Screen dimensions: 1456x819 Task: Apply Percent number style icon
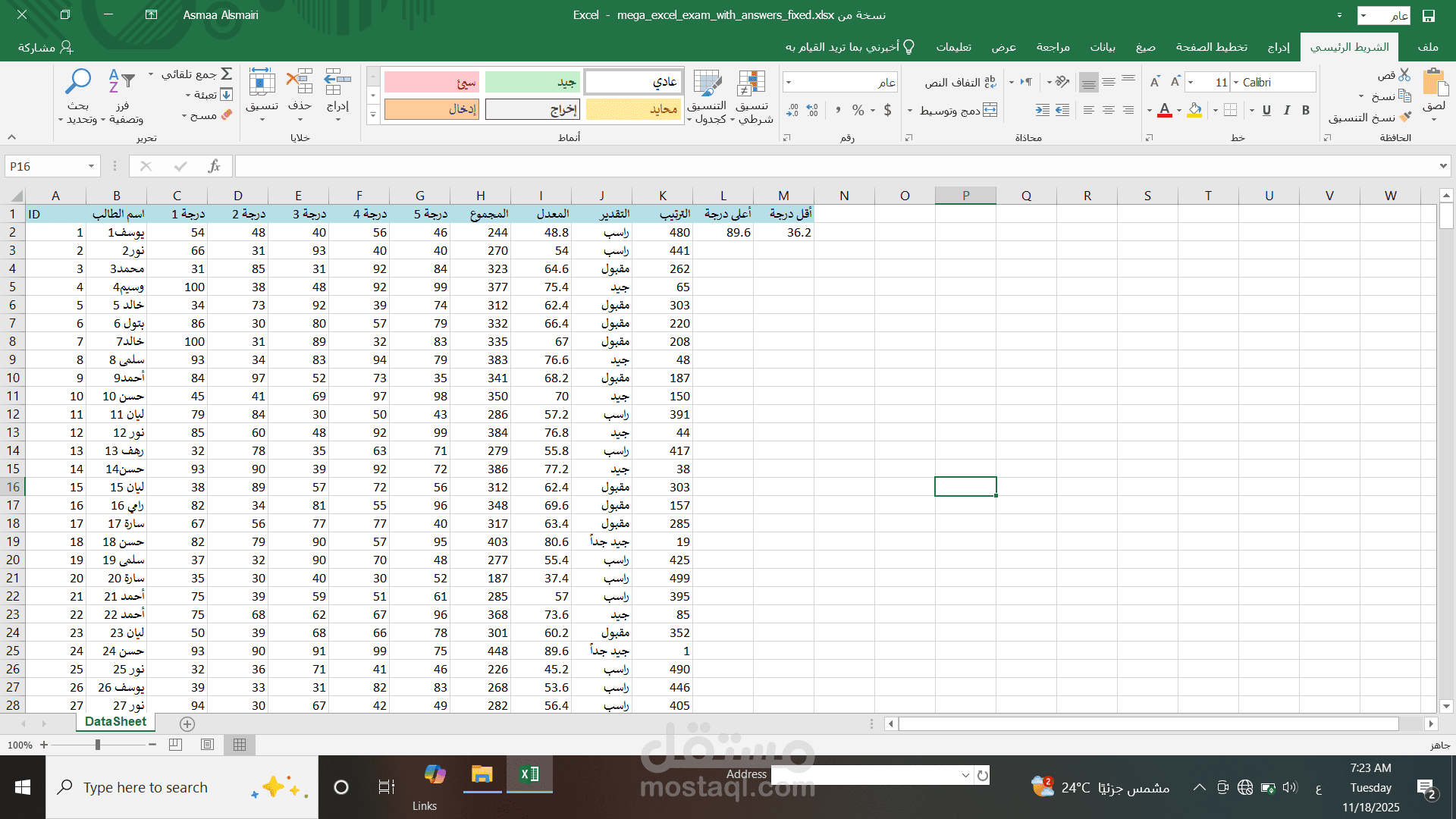[x=859, y=110]
